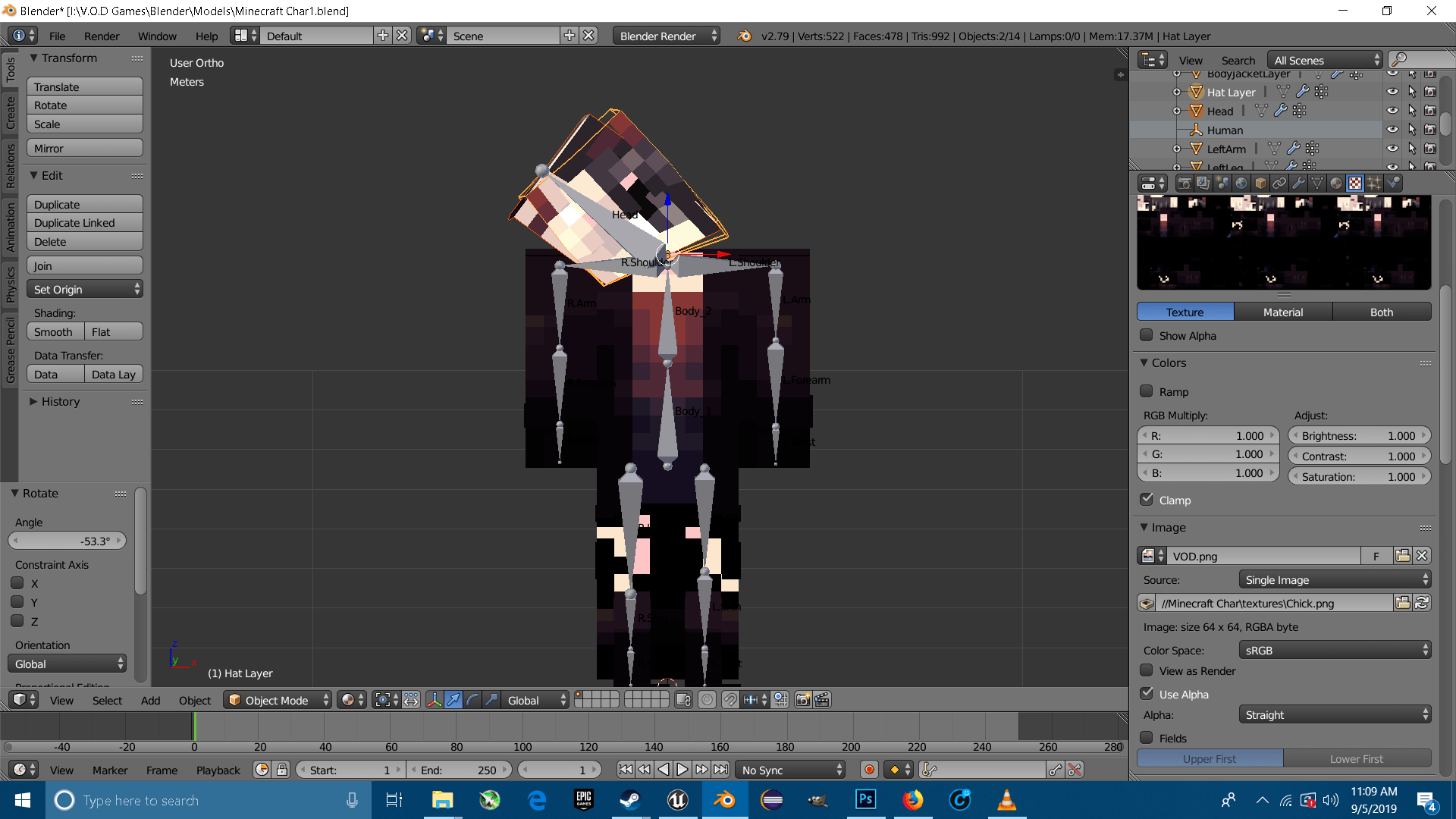1456x819 pixels.
Task: Open the VLC icon in the taskbar
Action: coord(1006,800)
